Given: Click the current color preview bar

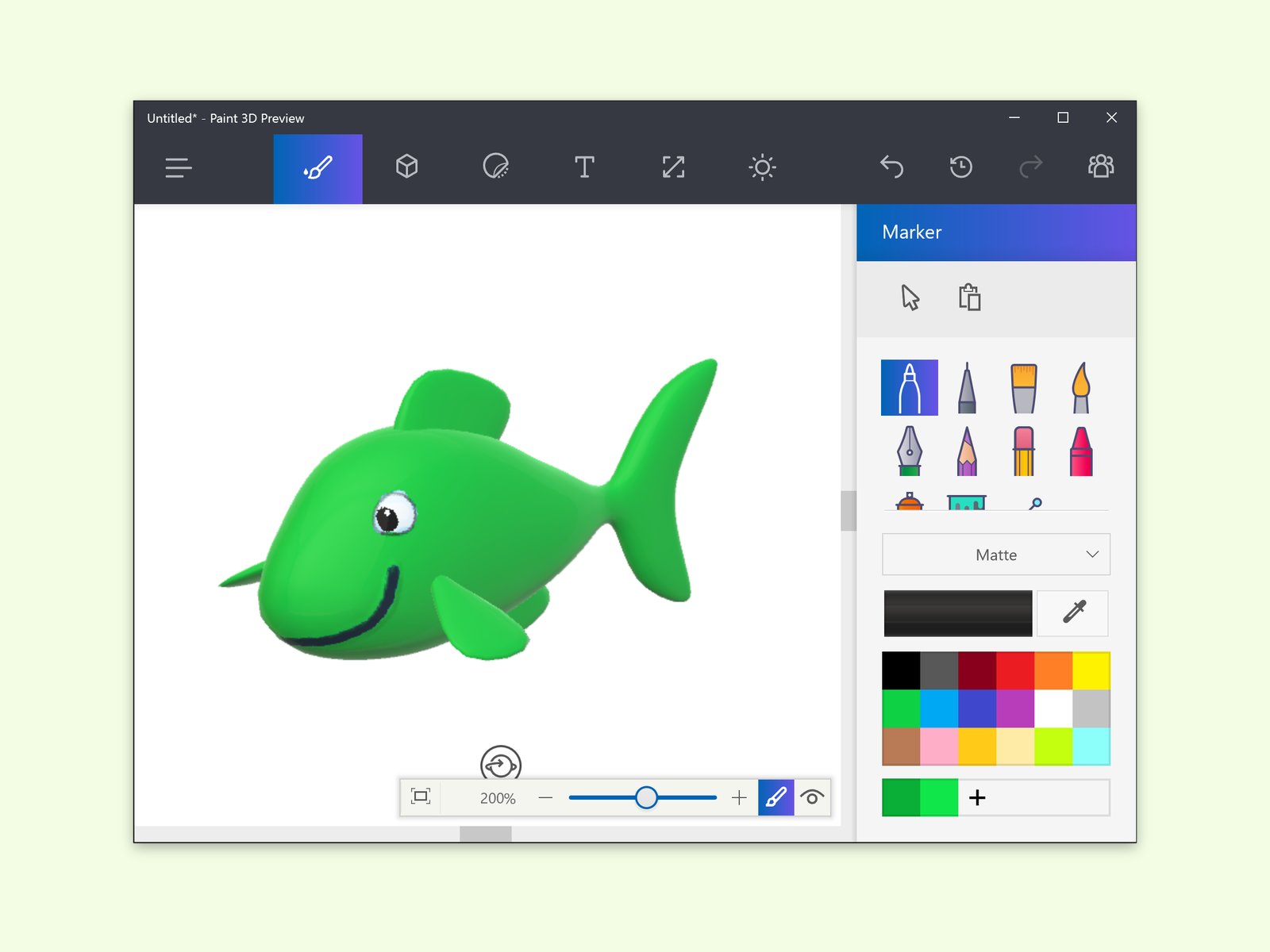Looking at the screenshot, I should 958,613.
